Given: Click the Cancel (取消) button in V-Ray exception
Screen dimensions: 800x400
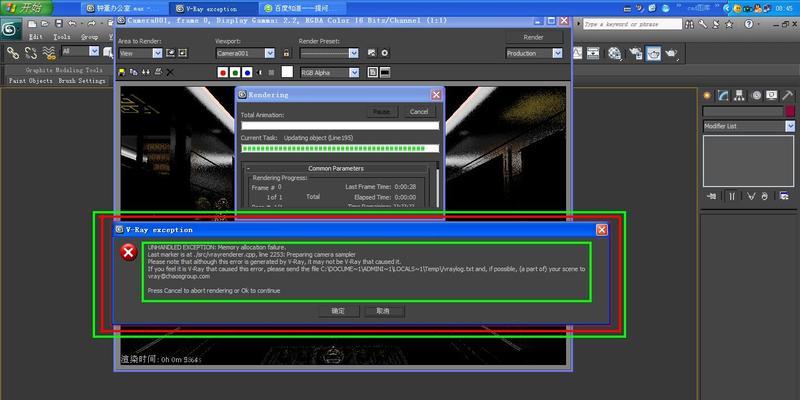Looking at the screenshot, I should click(x=384, y=311).
